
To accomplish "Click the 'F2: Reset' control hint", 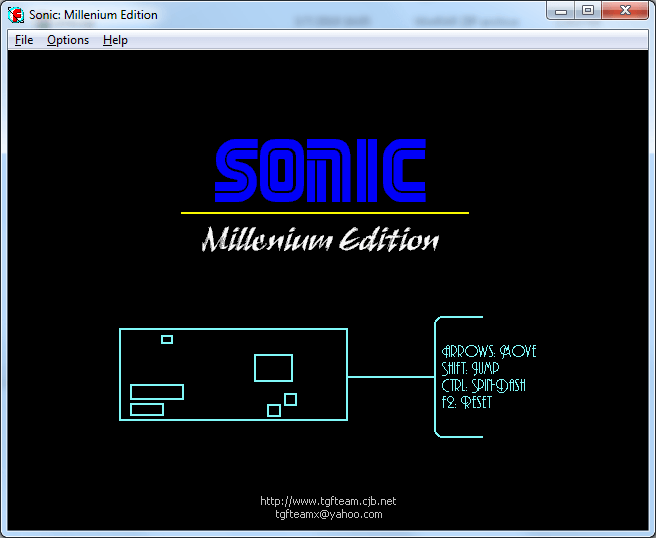I will tap(467, 402).
